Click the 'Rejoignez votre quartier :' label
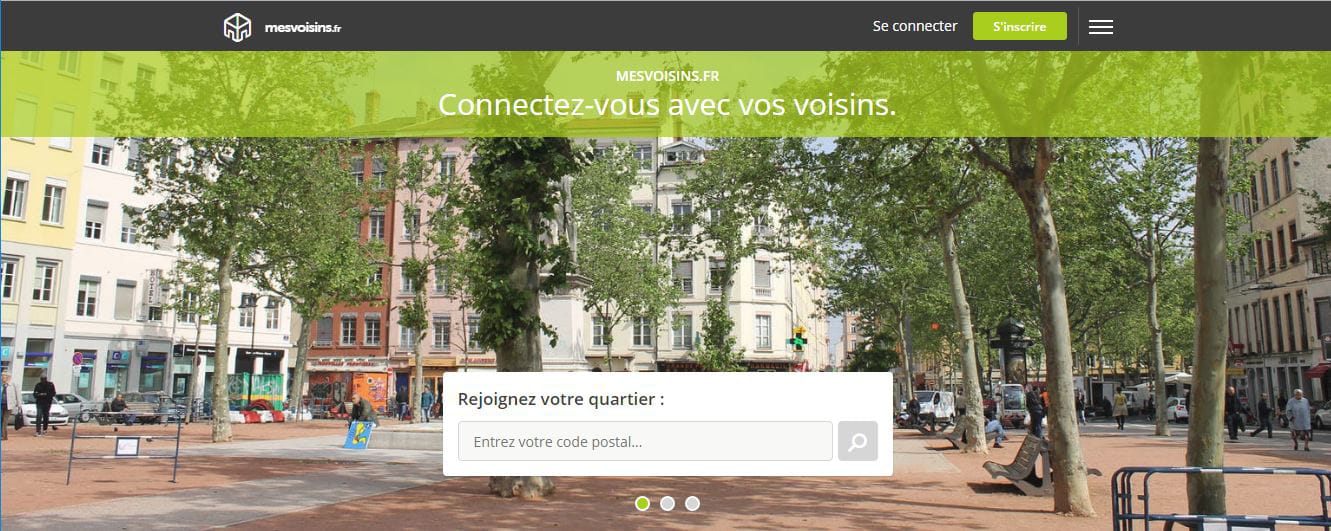 point(561,399)
